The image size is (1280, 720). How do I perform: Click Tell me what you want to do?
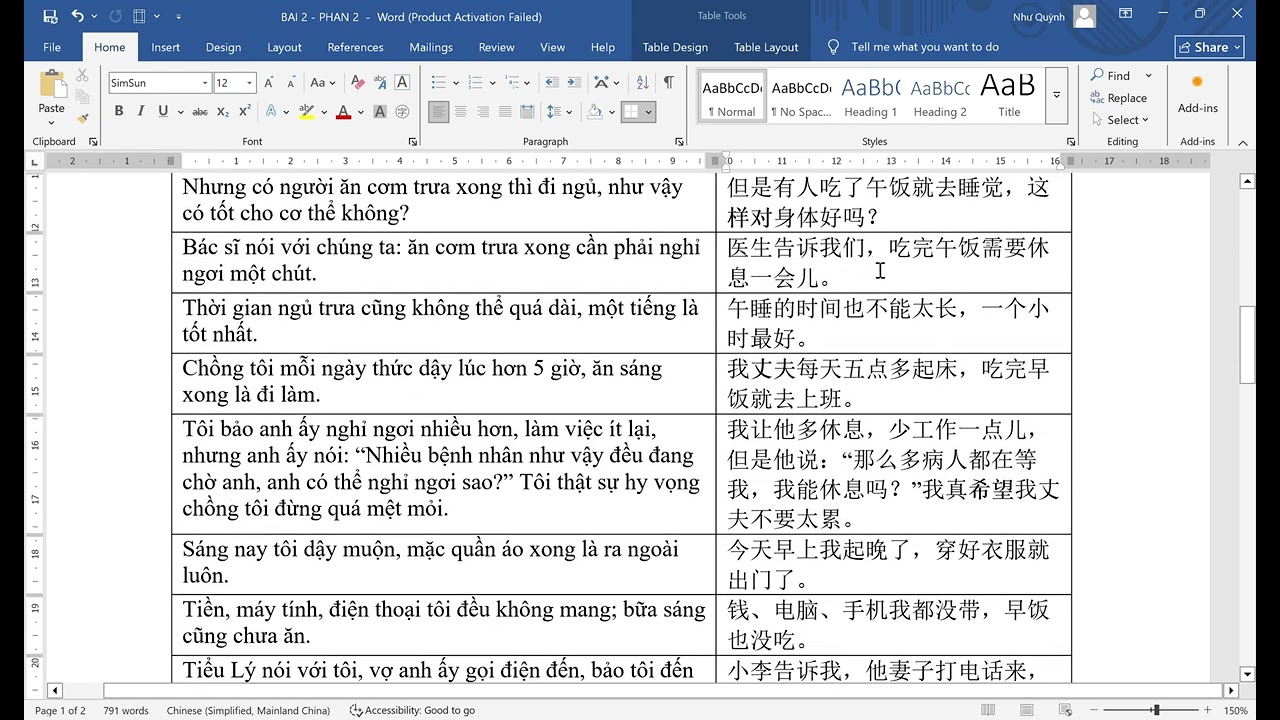coord(925,47)
